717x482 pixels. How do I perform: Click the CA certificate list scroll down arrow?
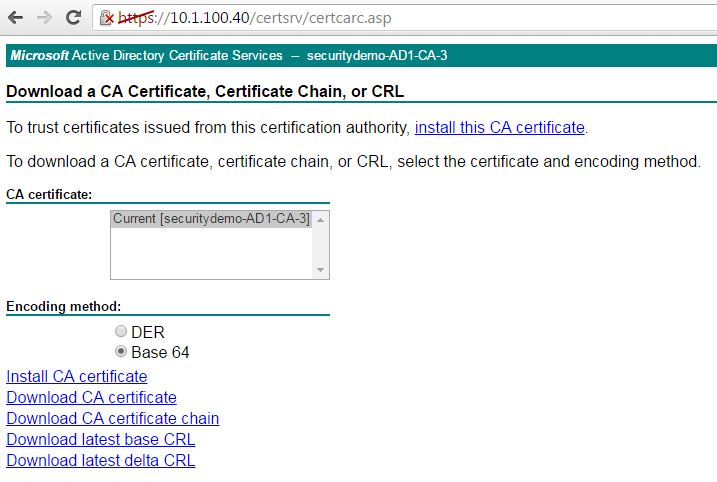pos(321,270)
